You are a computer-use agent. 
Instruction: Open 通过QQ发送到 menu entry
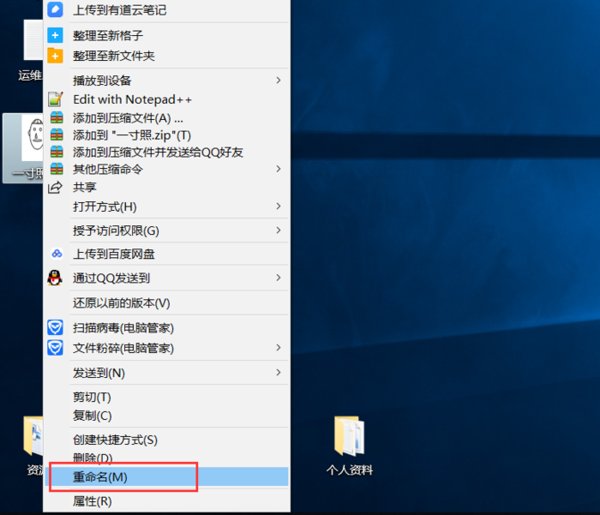point(166,278)
